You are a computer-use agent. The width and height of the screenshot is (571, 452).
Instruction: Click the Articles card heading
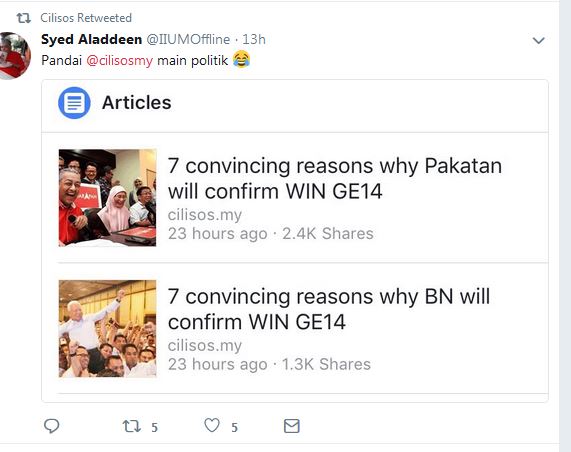click(137, 103)
